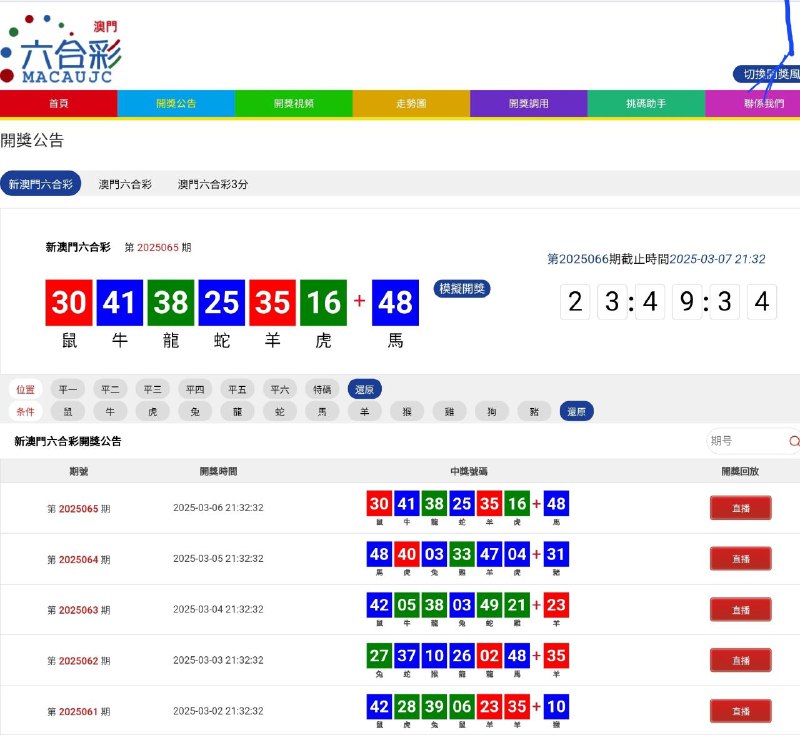Viewport: 800px width, 735px height.
Task: Toggle the 馬 zodiac condition filter
Action: pyautogui.click(x=322, y=412)
